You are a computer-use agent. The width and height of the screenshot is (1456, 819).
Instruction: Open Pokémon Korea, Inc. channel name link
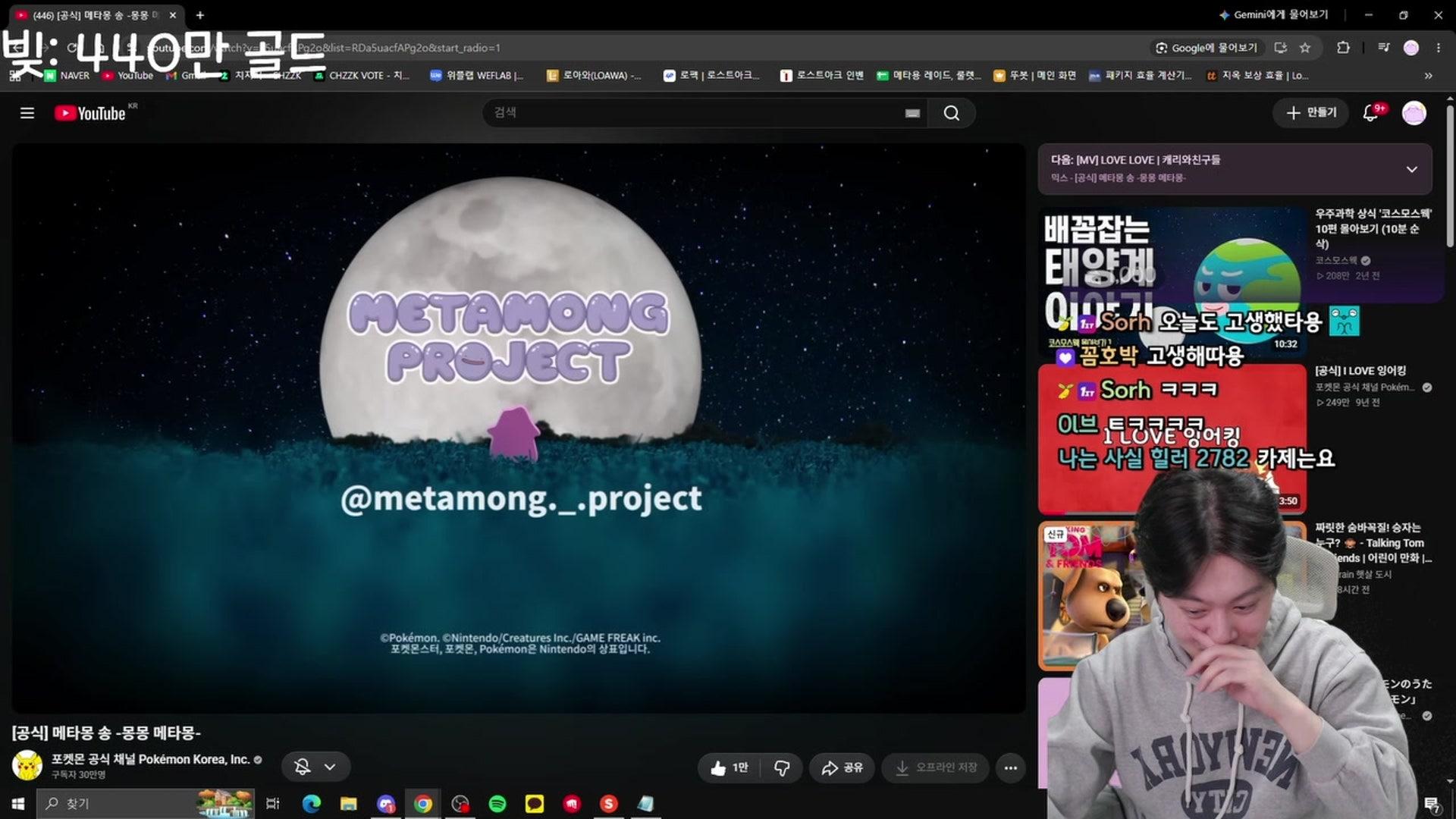(150, 759)
